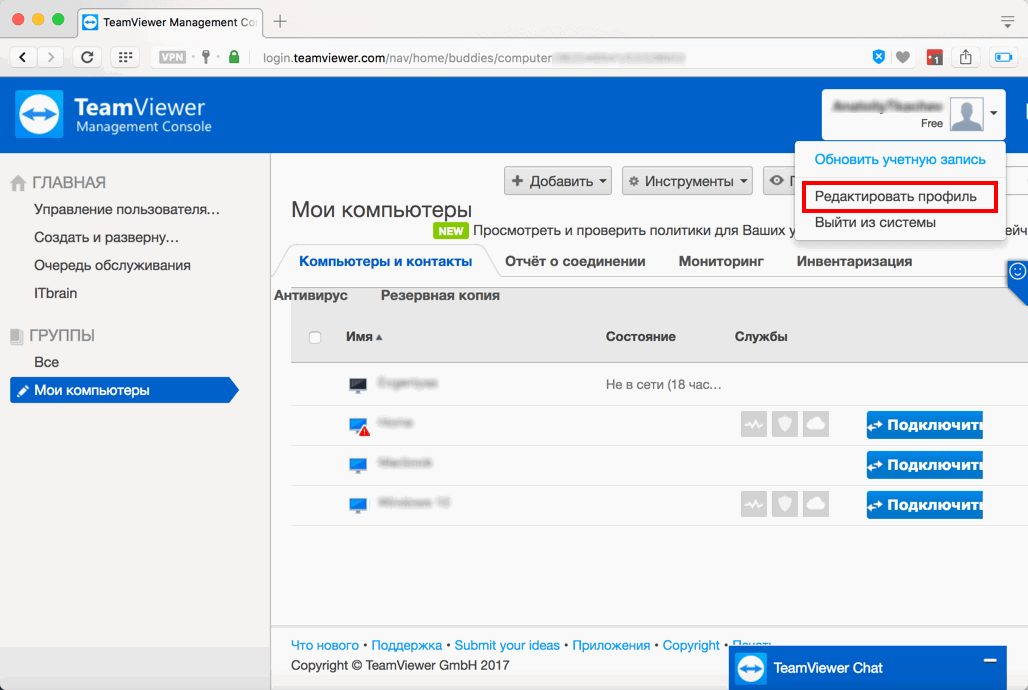Open the speed dial grid icon
Screen dimensions: 1028x690
click(x=125, y=57)
